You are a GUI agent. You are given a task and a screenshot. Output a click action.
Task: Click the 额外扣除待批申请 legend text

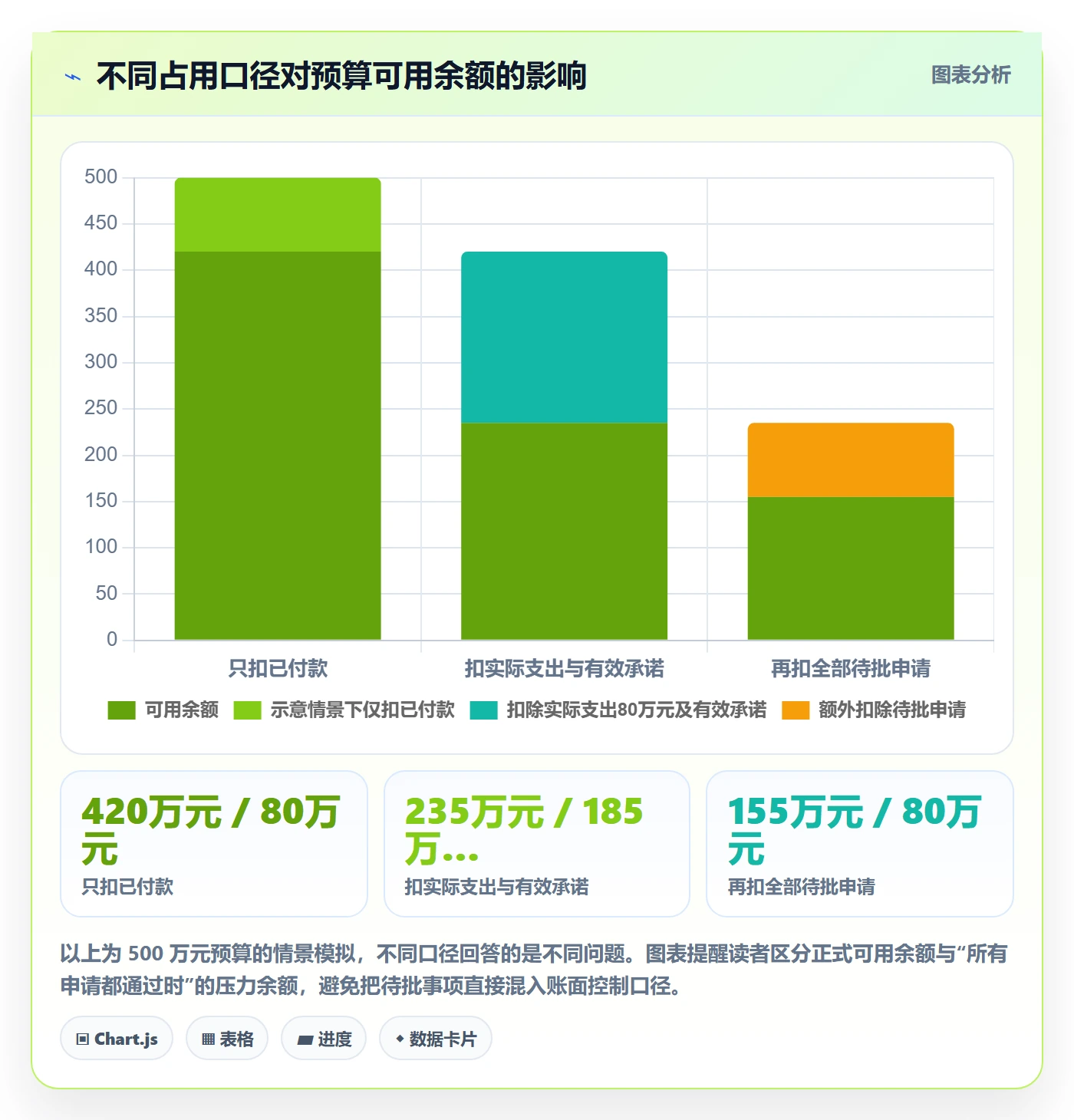tap(892, 710)
